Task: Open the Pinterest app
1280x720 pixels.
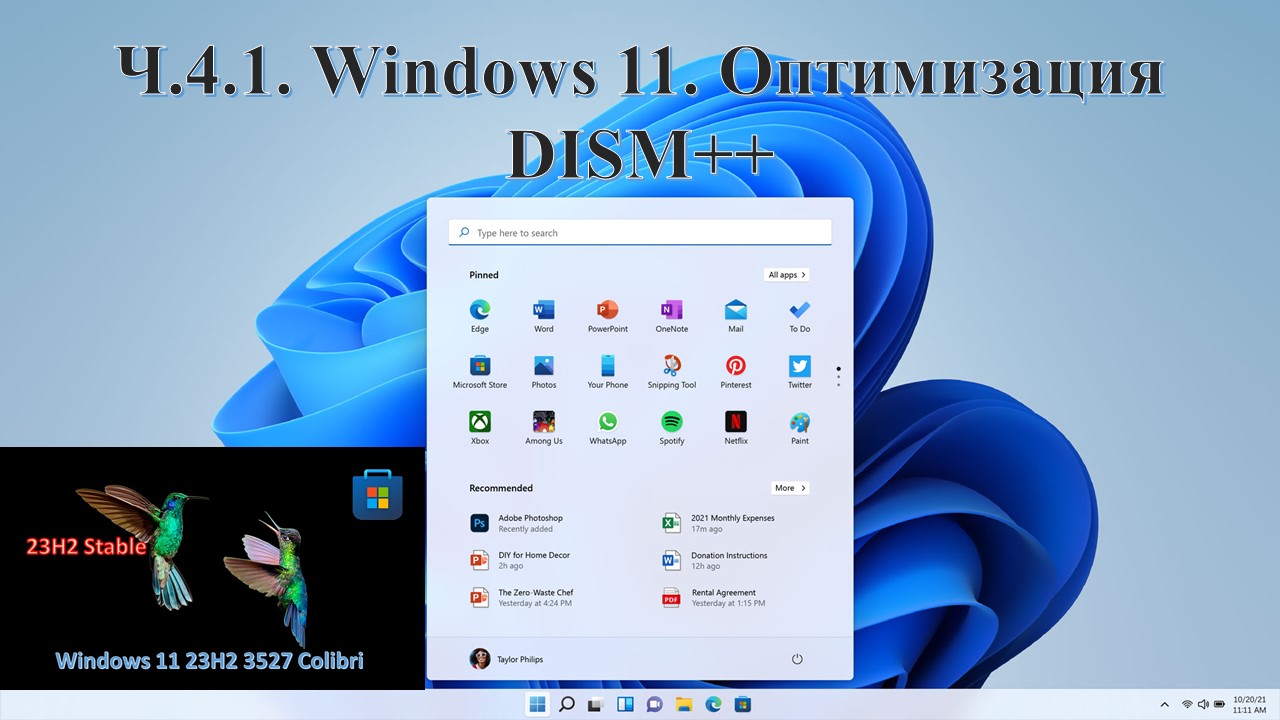Action: pyautogui.click(x=736, y=372)
